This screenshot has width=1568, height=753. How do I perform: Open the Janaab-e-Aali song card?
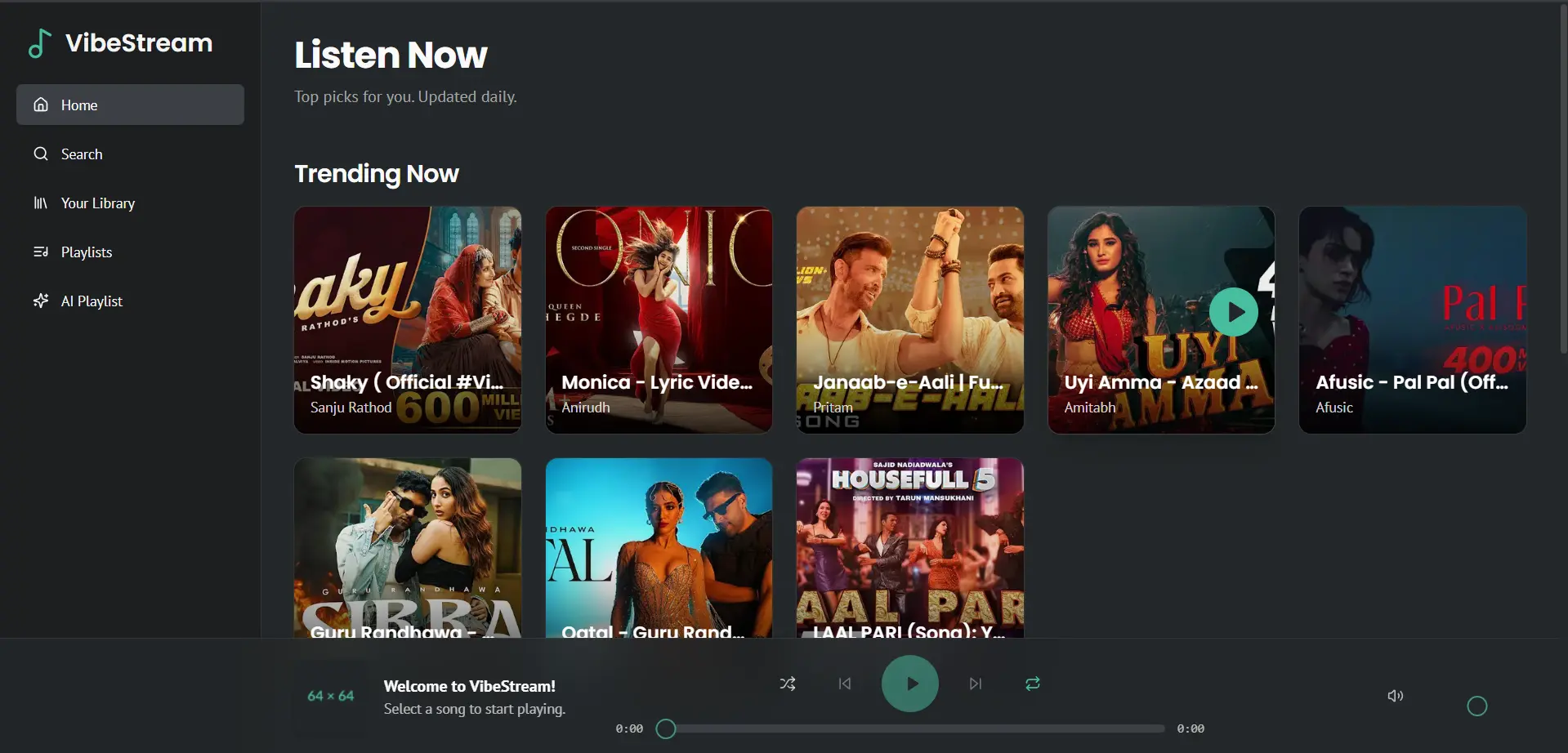909,319
